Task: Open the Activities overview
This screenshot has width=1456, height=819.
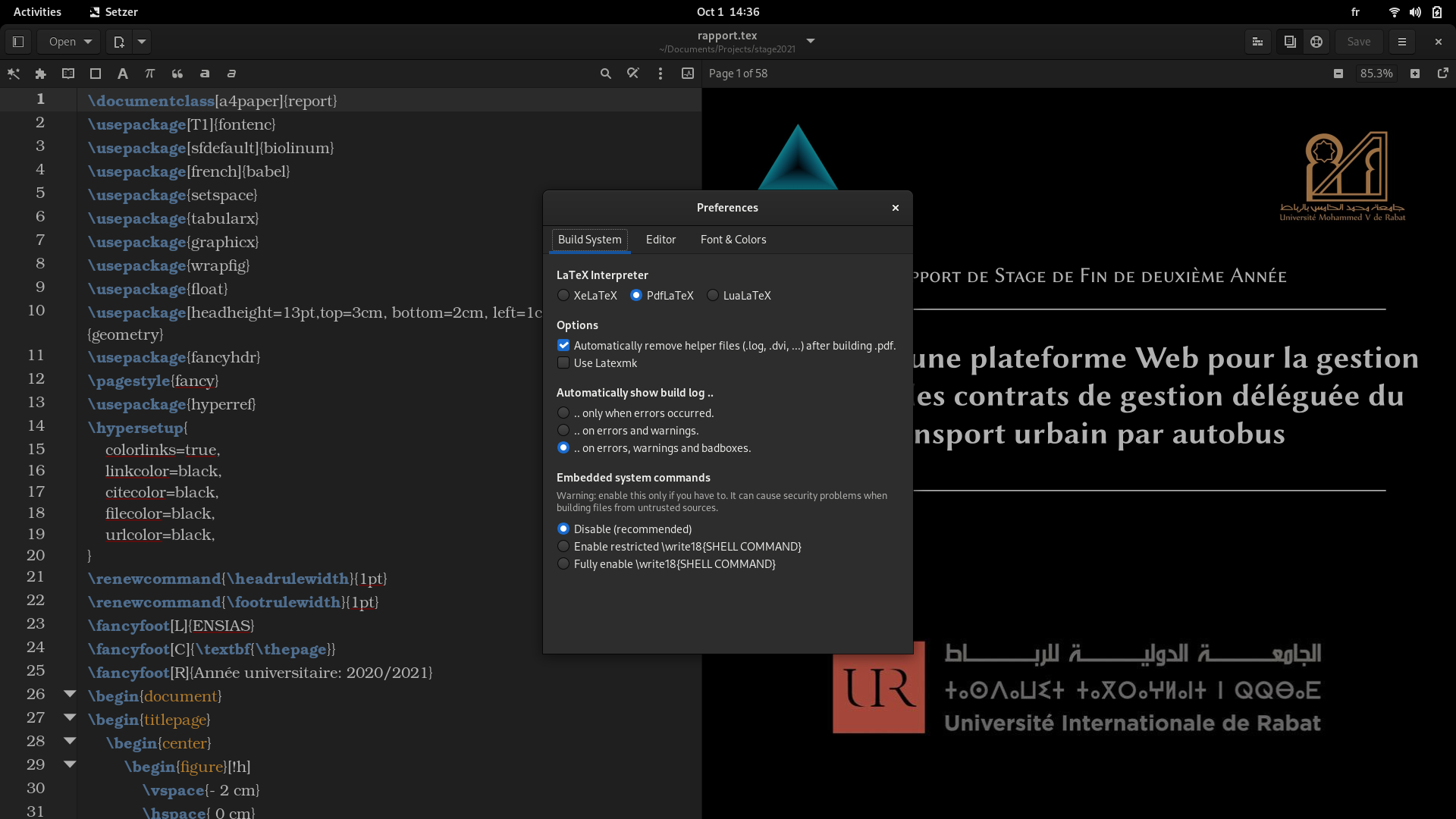Action: coord(37,11)
